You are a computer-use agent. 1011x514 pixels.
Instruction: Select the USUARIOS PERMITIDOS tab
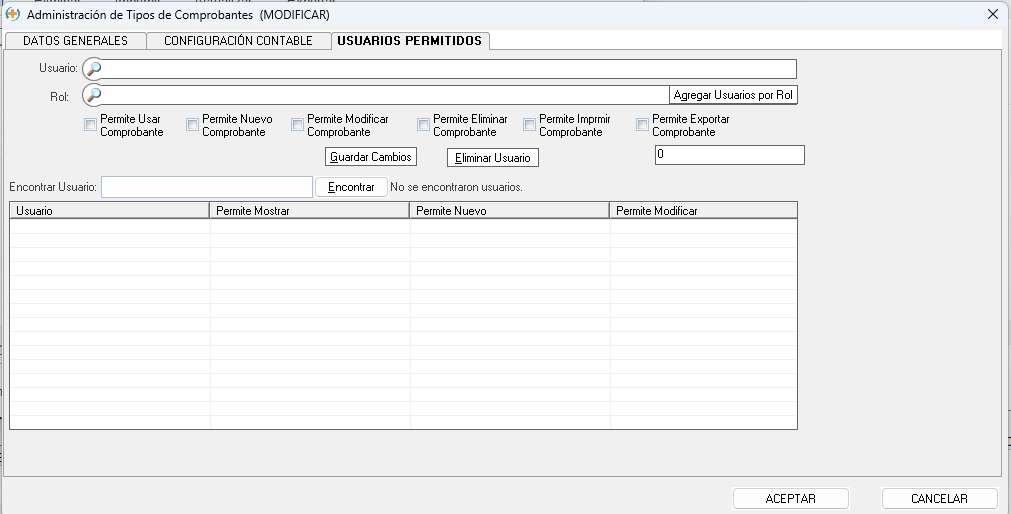click(409, 41)
